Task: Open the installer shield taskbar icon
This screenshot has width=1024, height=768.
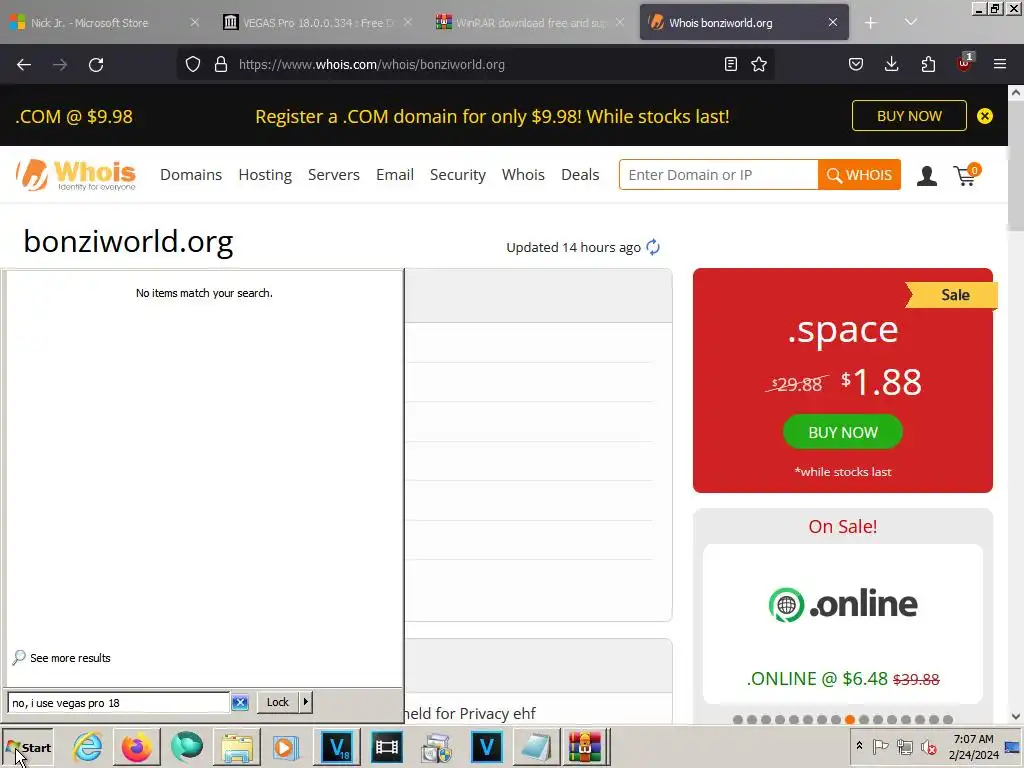Action: tap(436, 747)
